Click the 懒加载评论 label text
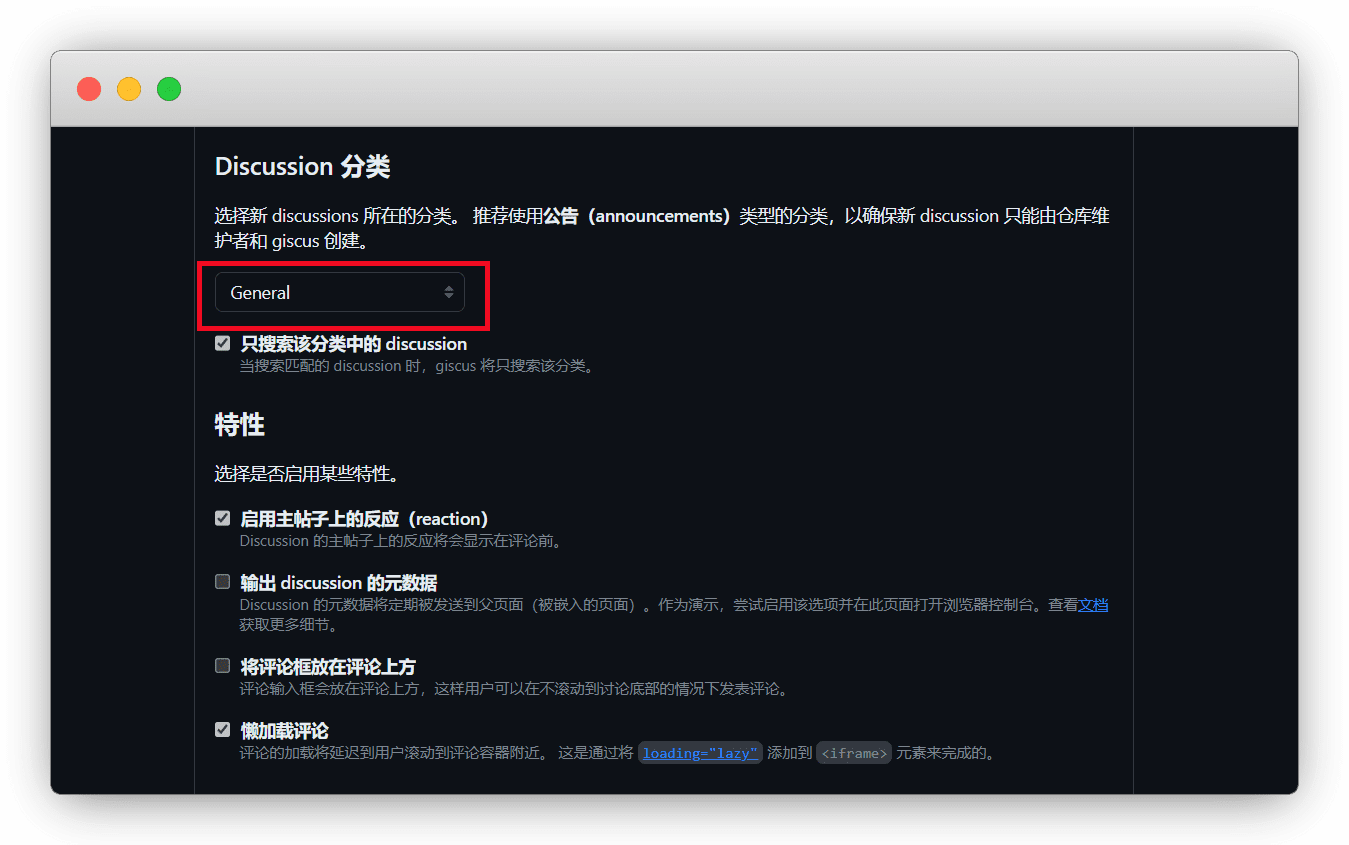1349x845 pixels. tap(285, 731)
